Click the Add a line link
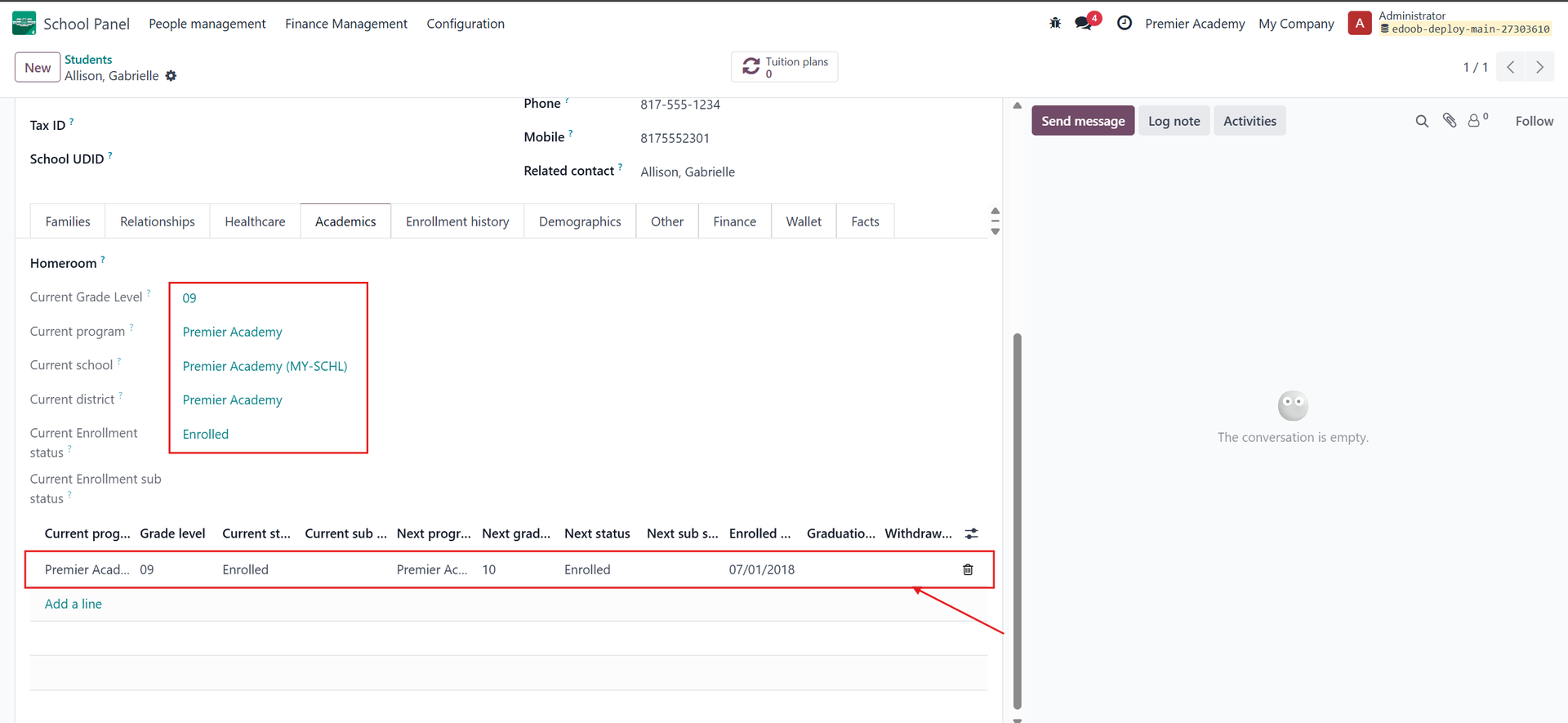Screen dimensions: 1568x723 pyautogui.click(x=73, y=604)
